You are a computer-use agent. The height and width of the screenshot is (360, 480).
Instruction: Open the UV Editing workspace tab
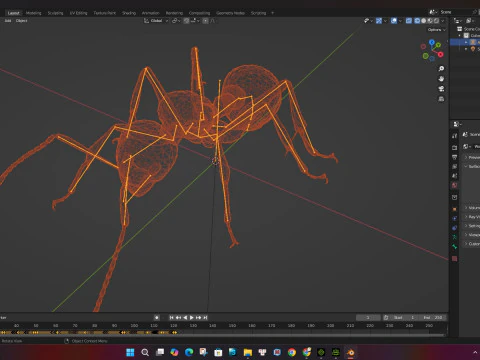[78, 13]
